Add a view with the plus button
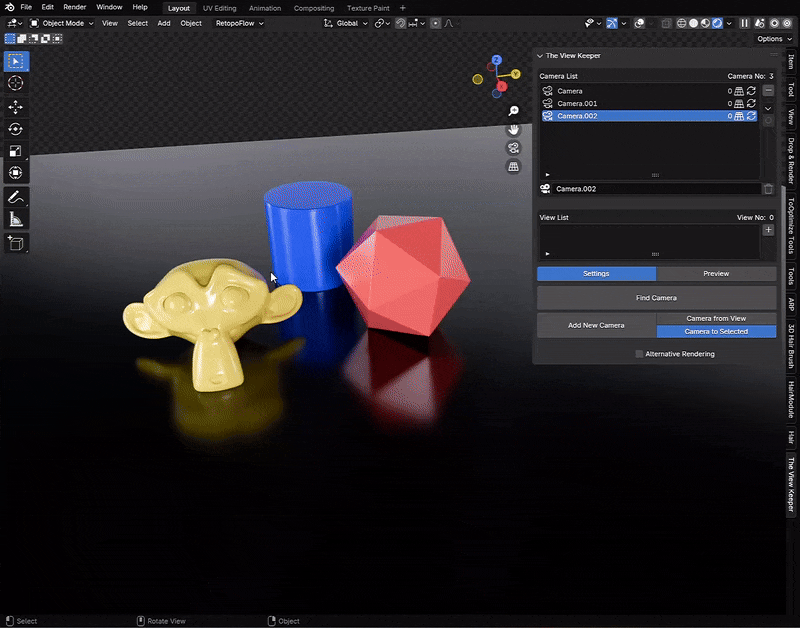 pos(768,230)
